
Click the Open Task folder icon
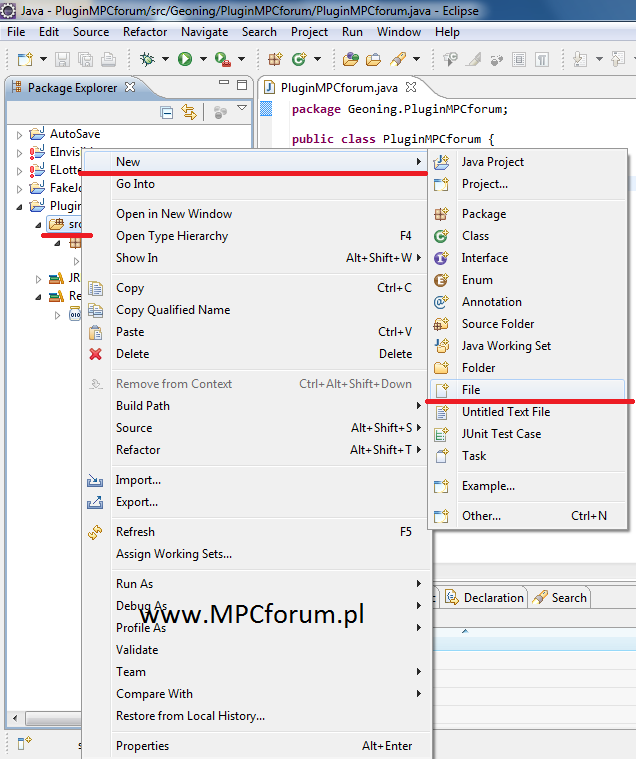(x=373, y=60)
